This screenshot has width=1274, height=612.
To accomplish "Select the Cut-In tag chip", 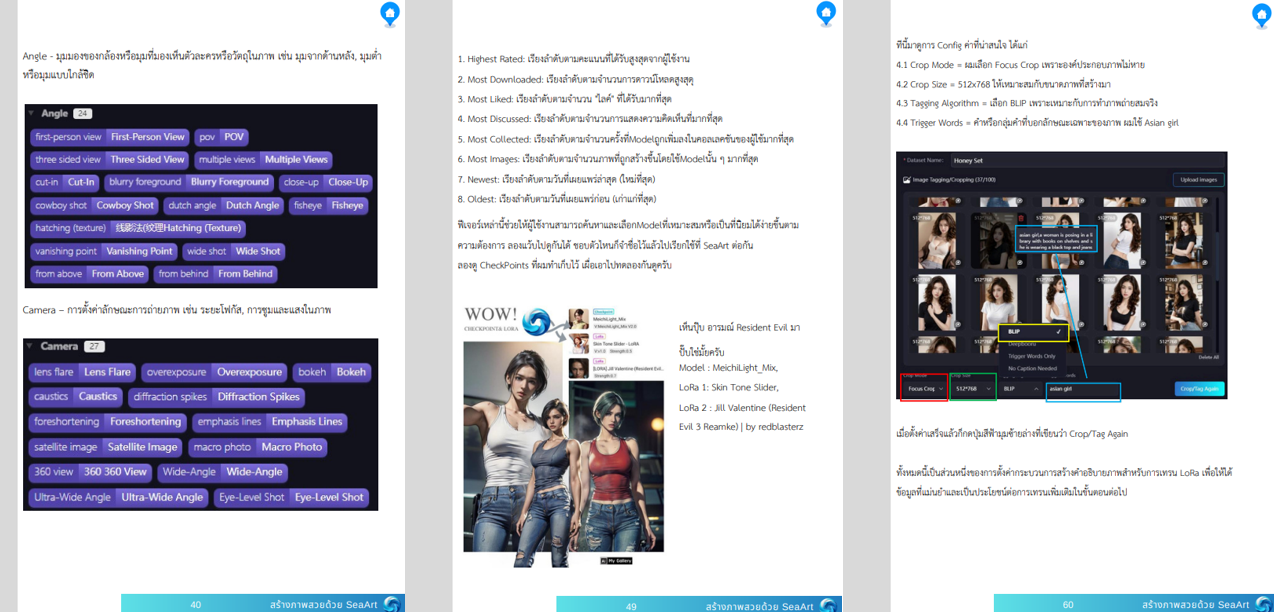I will click(x=65, y=182).
